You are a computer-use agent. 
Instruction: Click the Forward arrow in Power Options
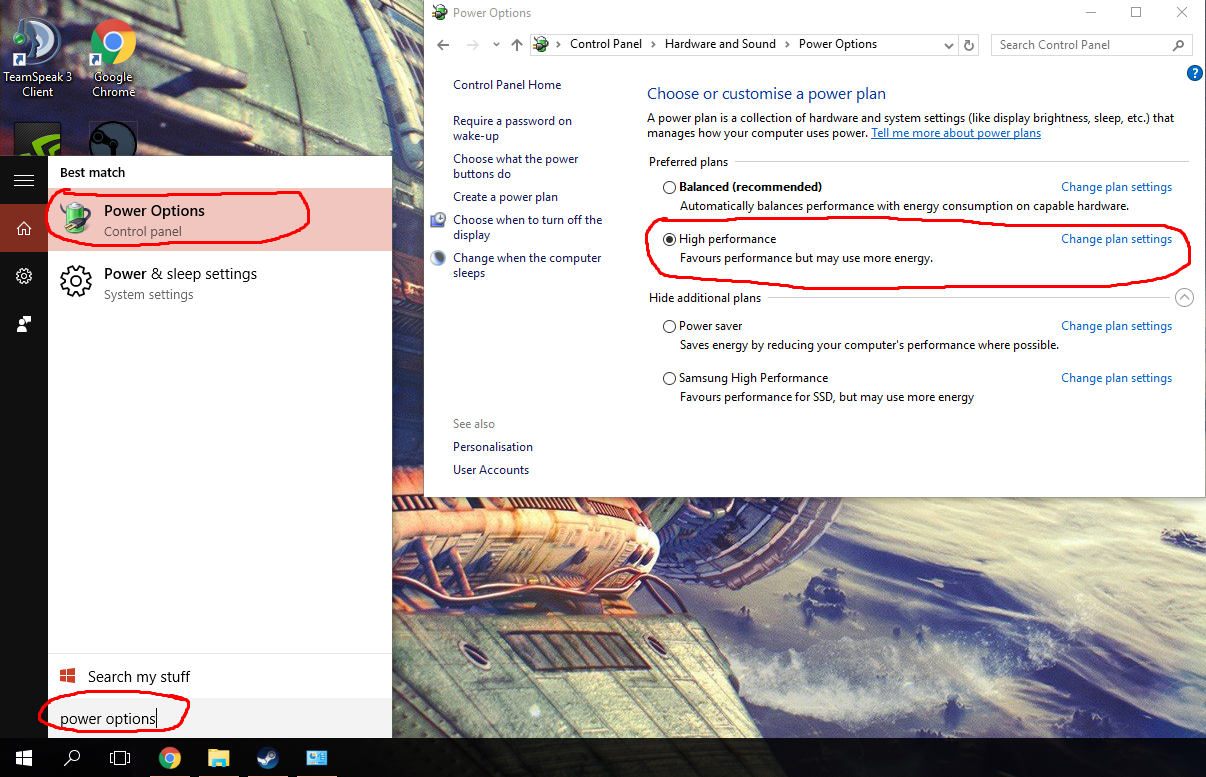[x=473, y=45]
